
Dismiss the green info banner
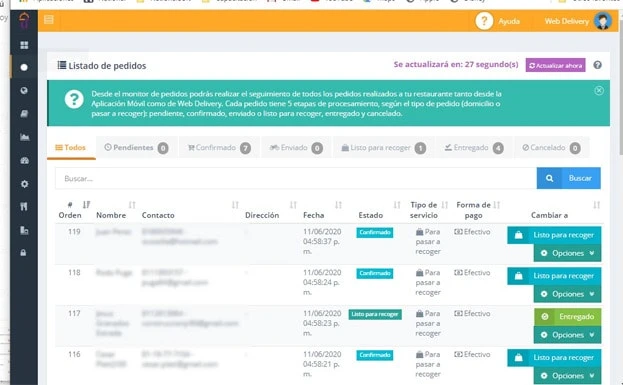tap(599, 91)
